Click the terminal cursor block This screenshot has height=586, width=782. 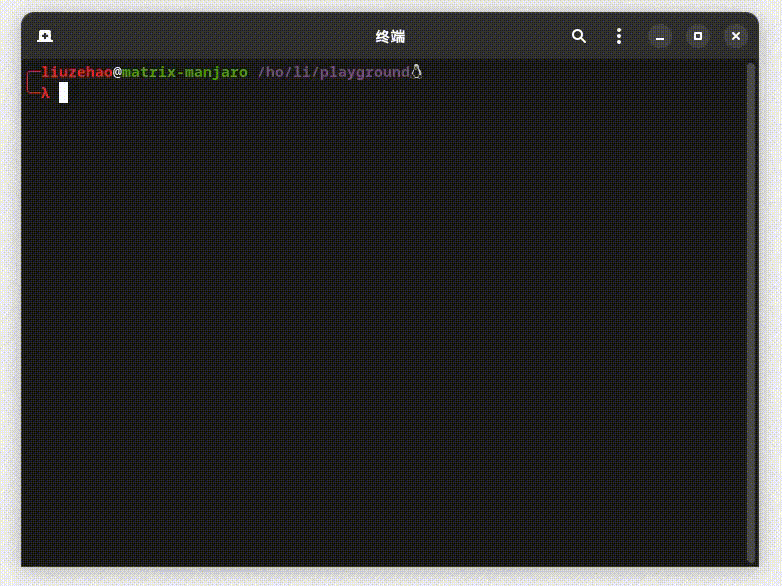click(63, 93)
